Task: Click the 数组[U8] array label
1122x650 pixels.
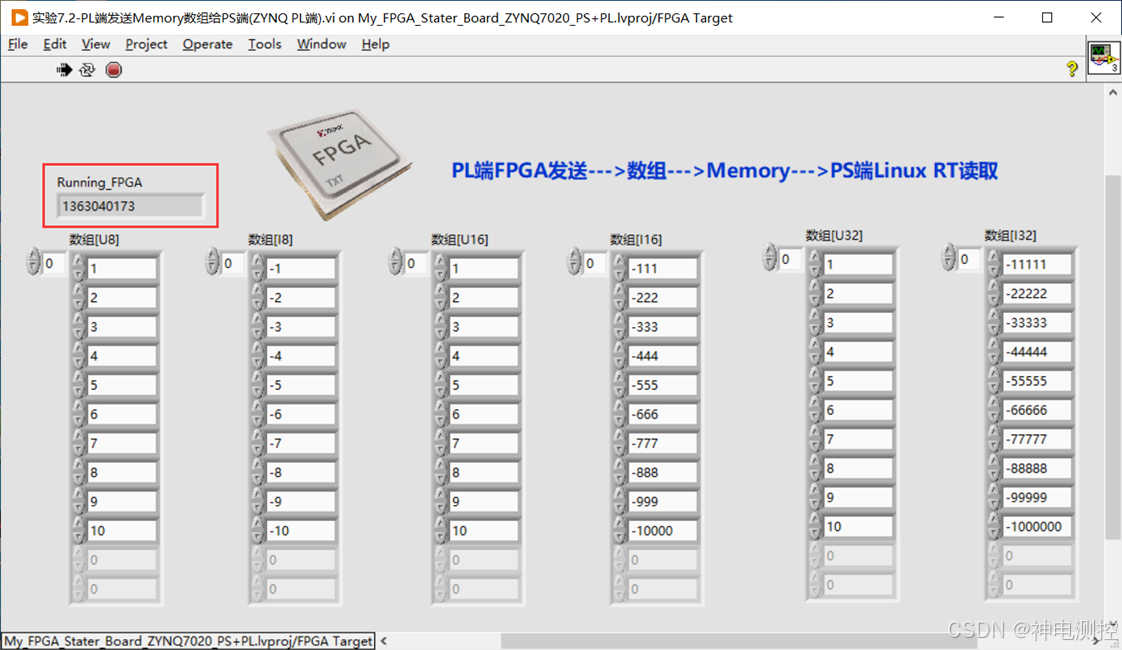Action: point(94,239)
